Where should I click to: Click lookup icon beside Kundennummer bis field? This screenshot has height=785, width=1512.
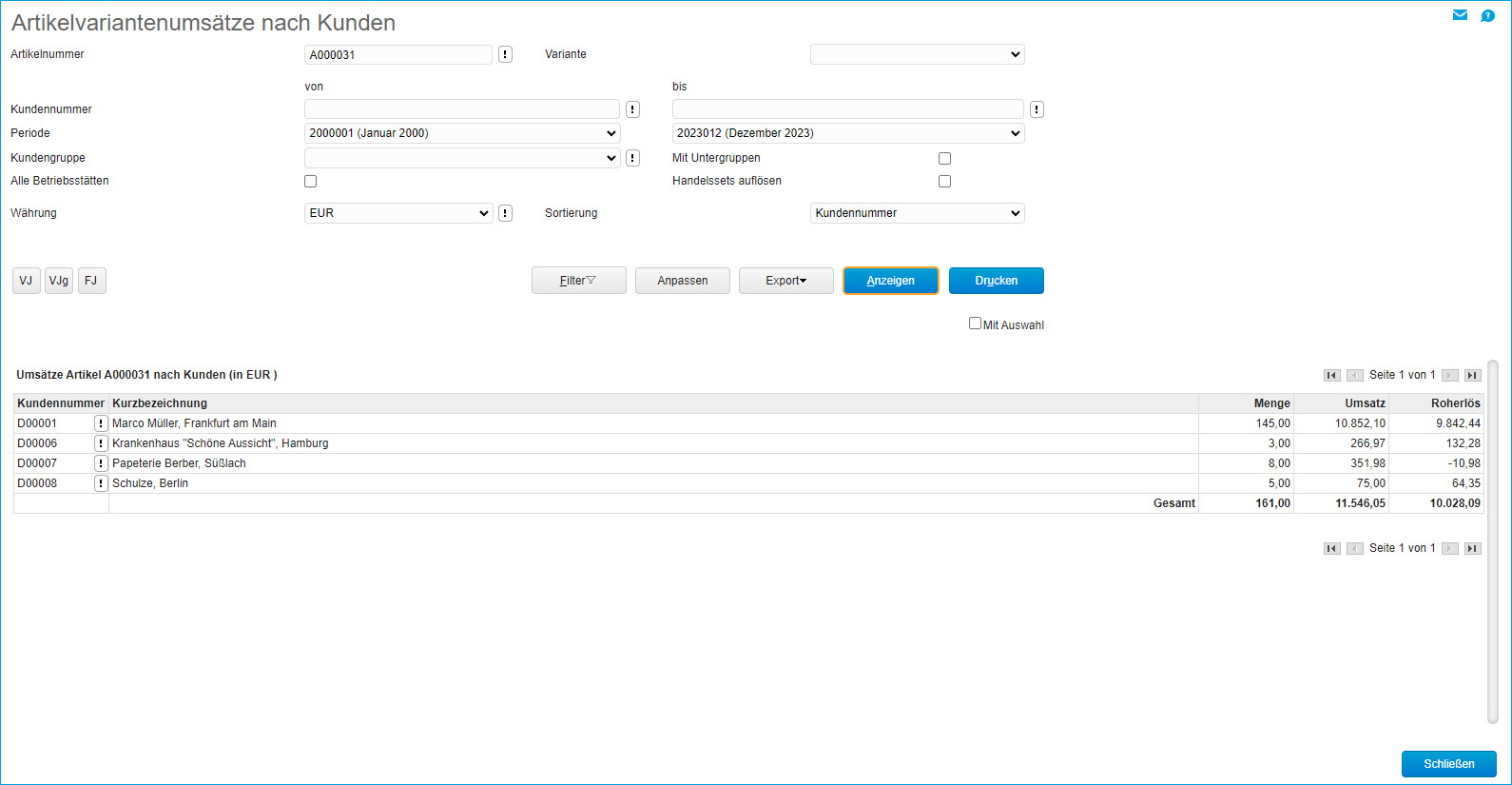tap(1037, 109)
